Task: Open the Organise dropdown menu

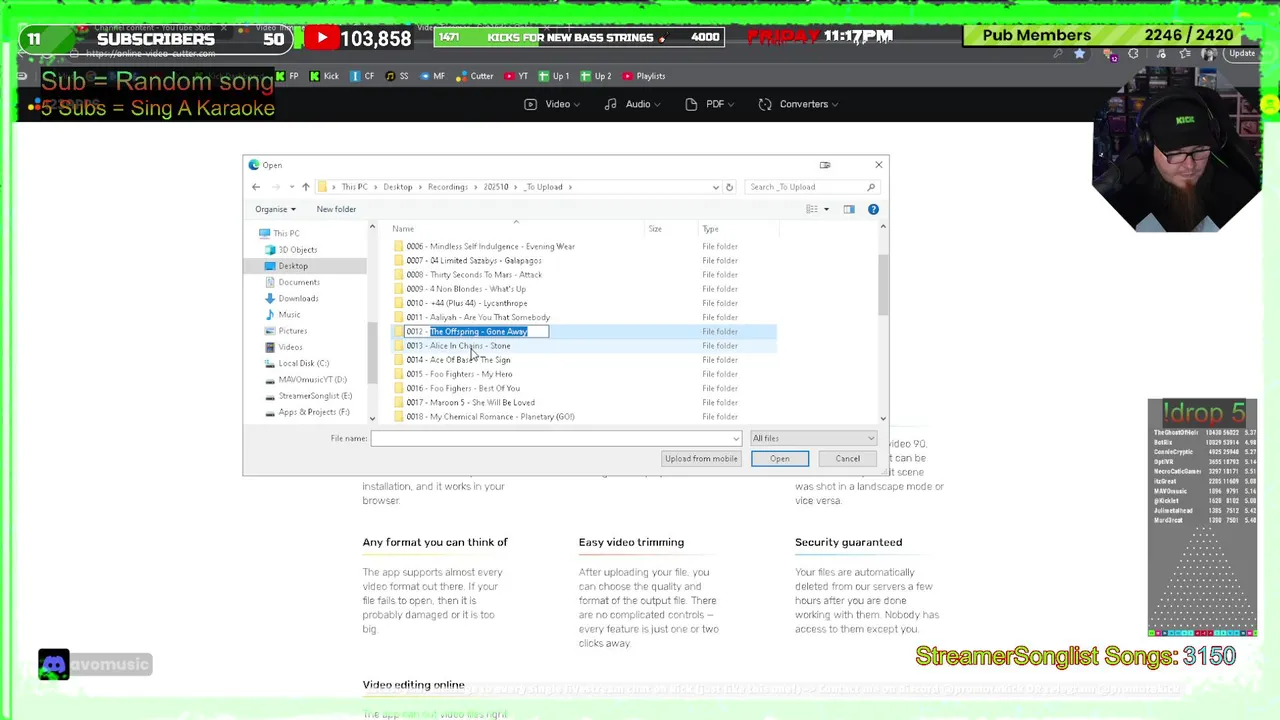Action: click(x=275, y=209)
